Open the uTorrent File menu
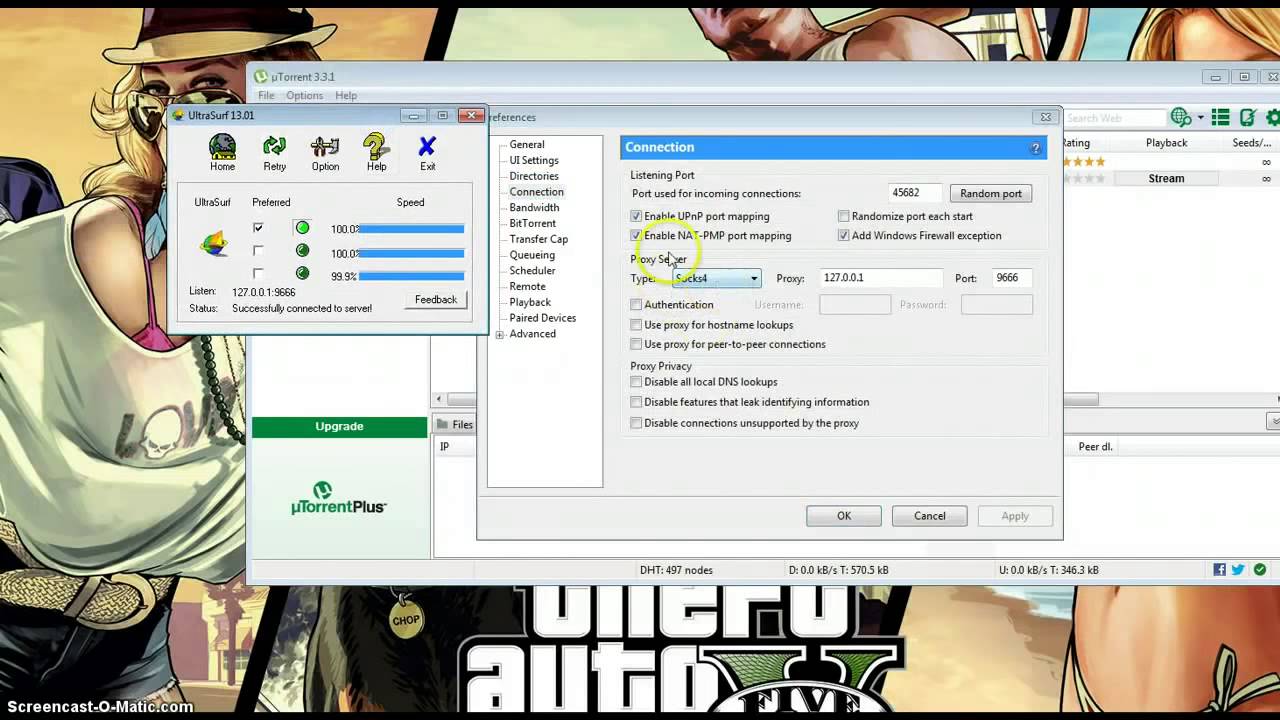Image resolution: width=1280 pixels, height=720 pixels. click(x=266, y=96)
